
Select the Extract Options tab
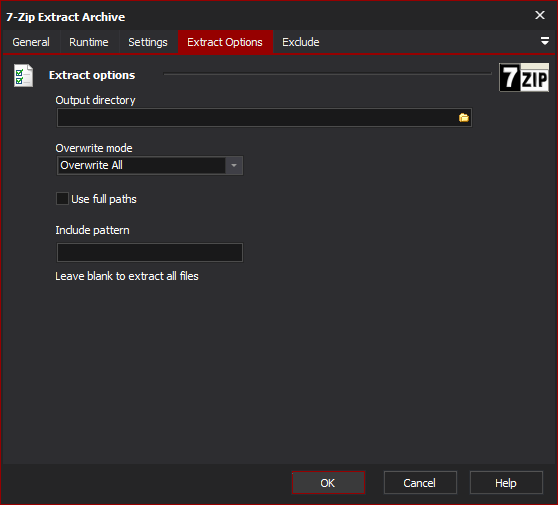coord(225,42)
